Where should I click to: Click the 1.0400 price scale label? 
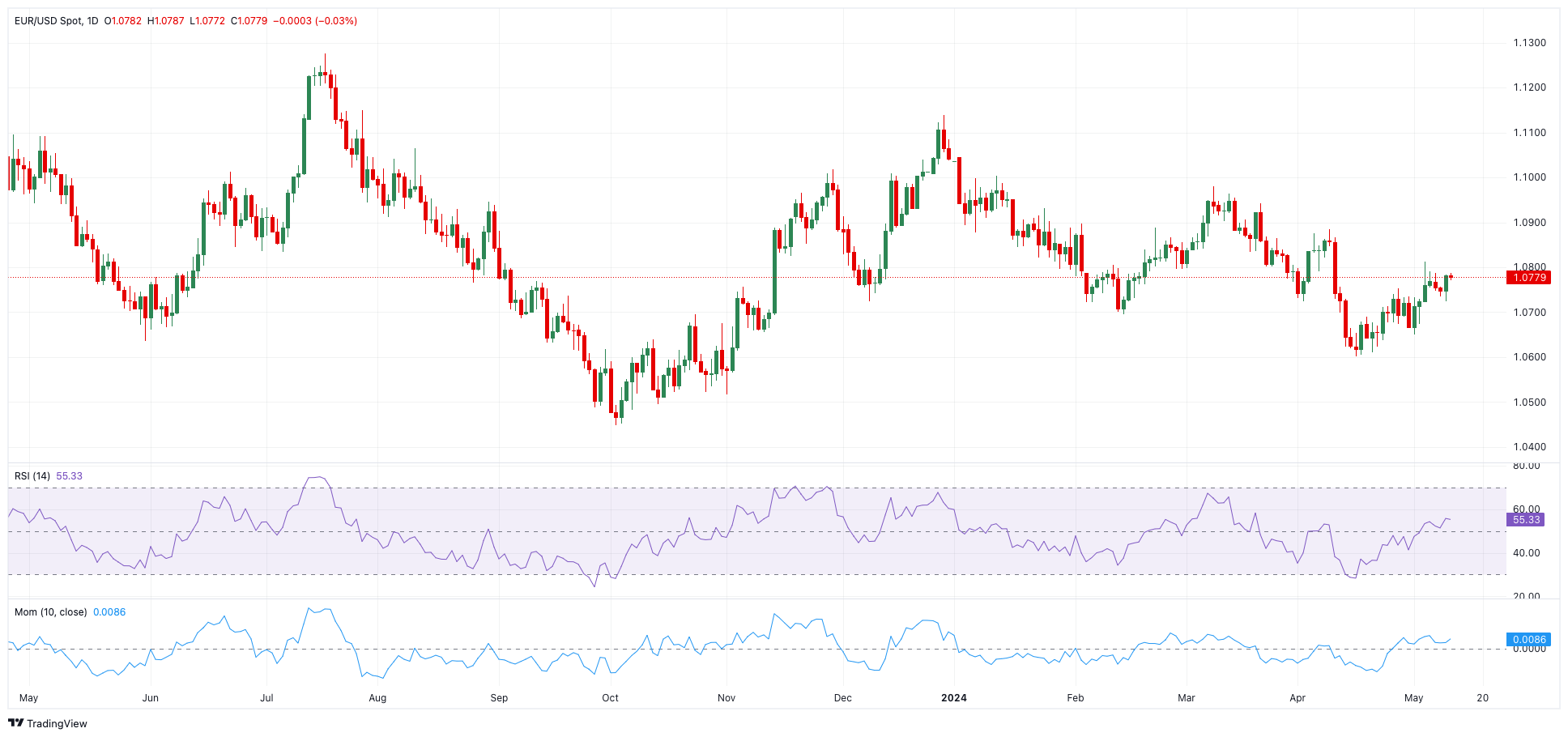(1529, 446)
